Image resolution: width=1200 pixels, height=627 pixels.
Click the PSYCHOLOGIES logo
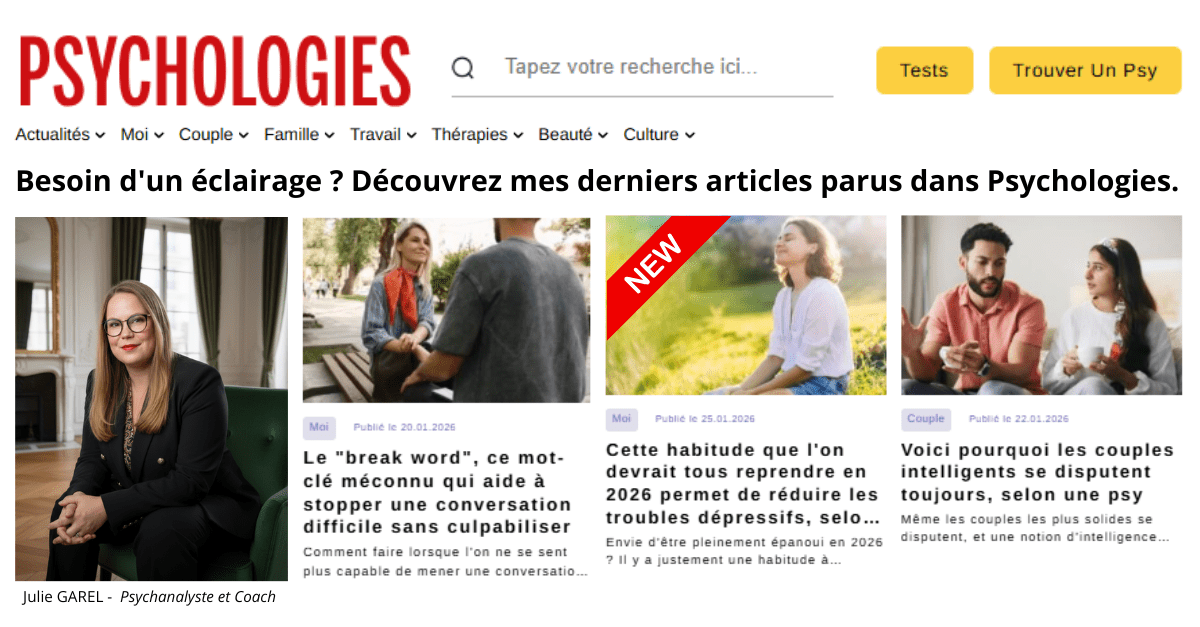point(215,71)
